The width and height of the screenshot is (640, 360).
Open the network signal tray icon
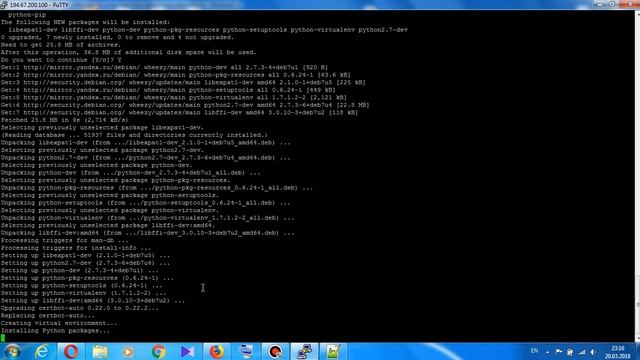pyautogui.click(x=582, y=351)
